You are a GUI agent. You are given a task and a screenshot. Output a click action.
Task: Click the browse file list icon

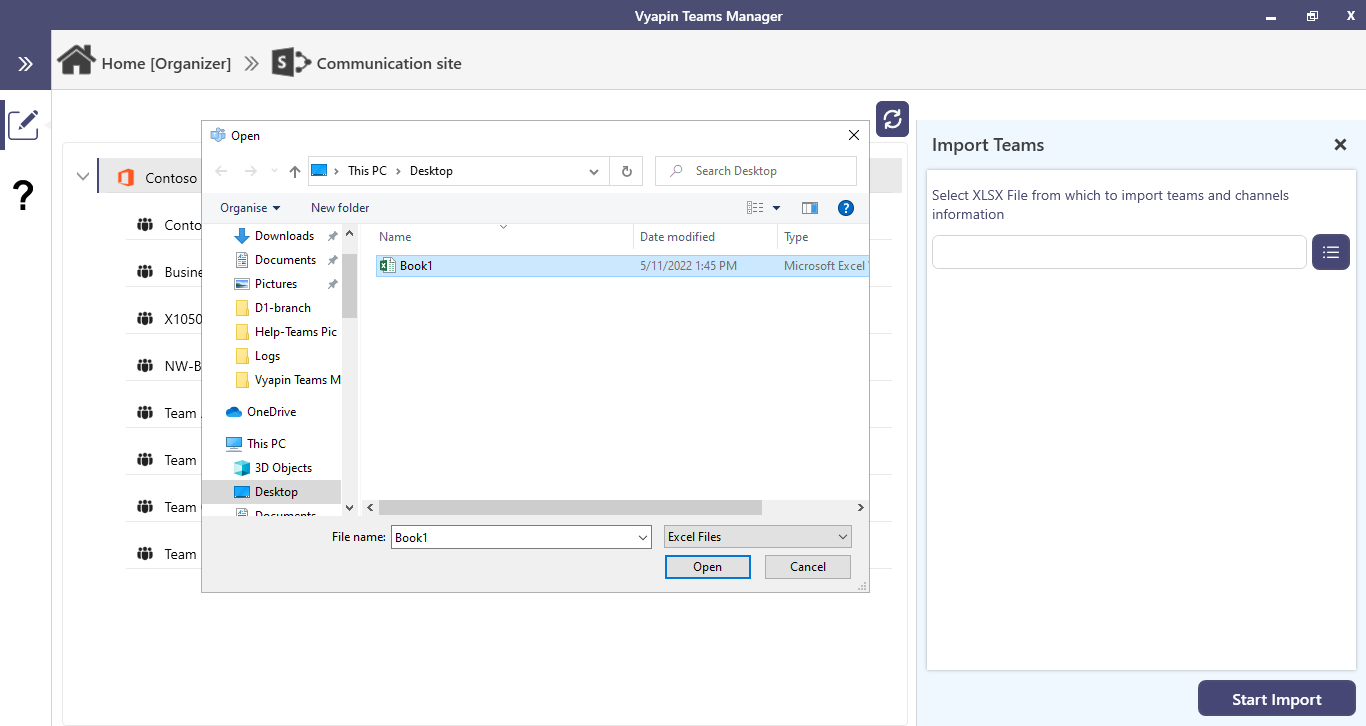tap(1331, 252)
